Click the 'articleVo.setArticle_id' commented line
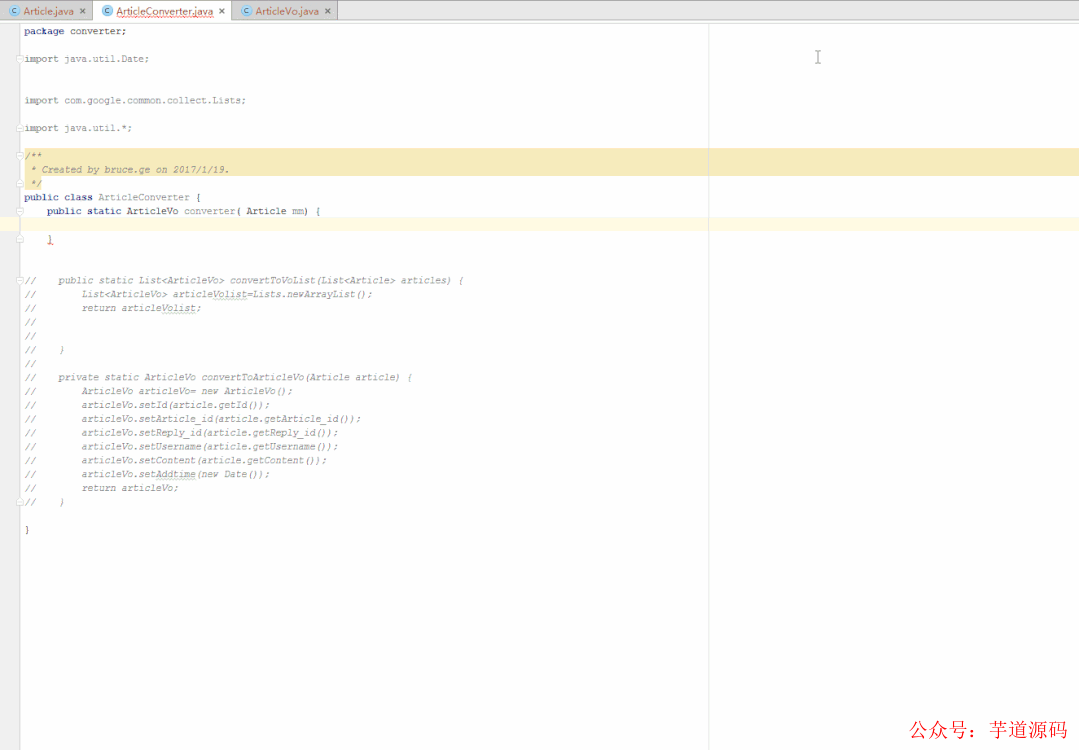 (221, 419)
